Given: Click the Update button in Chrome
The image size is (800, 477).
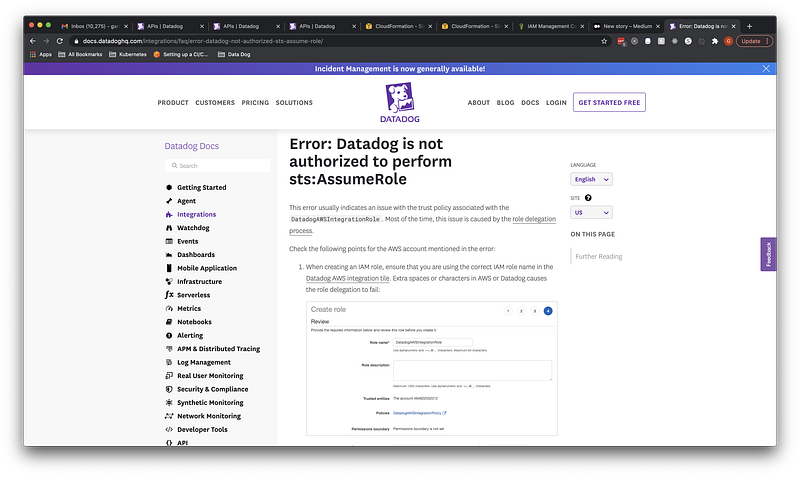Looking at the screenshot, I should tap(754, 41).
